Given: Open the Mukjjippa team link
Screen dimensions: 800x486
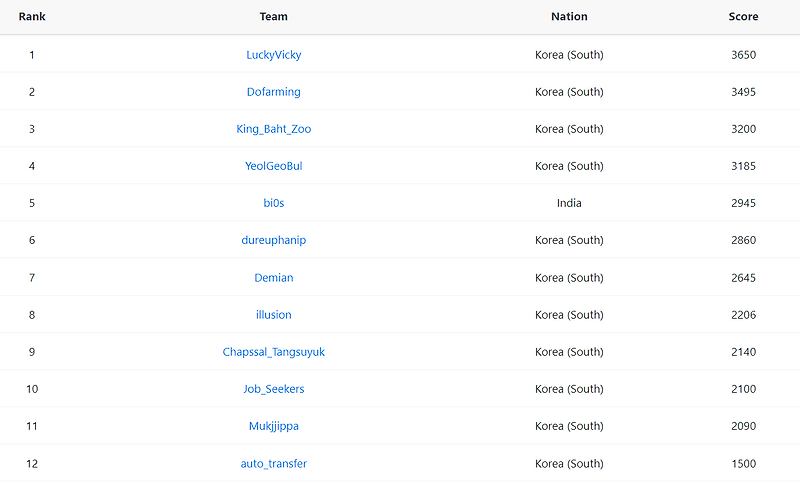Looking at the screenshot, I should tap(273, 426).
